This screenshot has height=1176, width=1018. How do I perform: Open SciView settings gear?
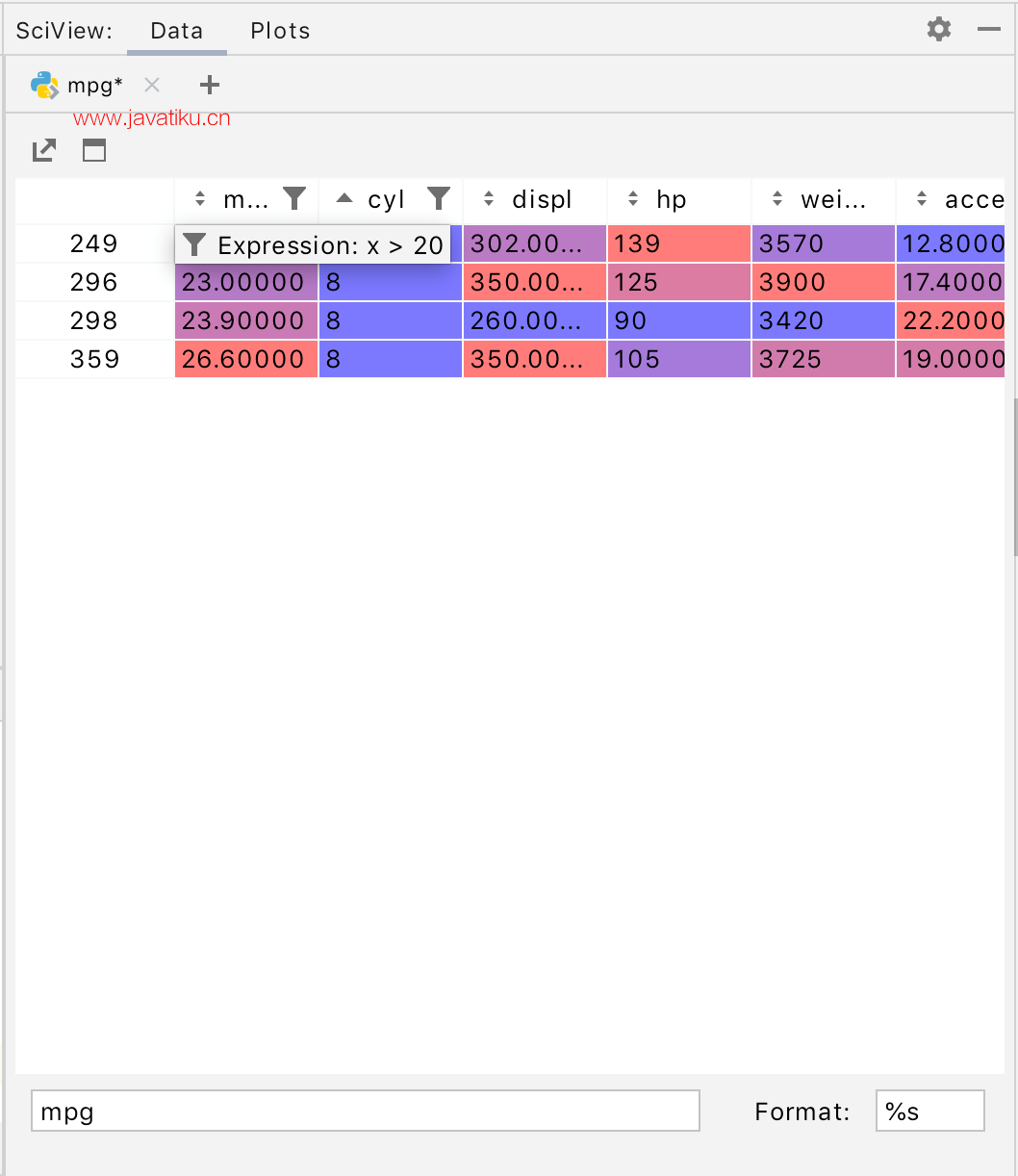939,29
